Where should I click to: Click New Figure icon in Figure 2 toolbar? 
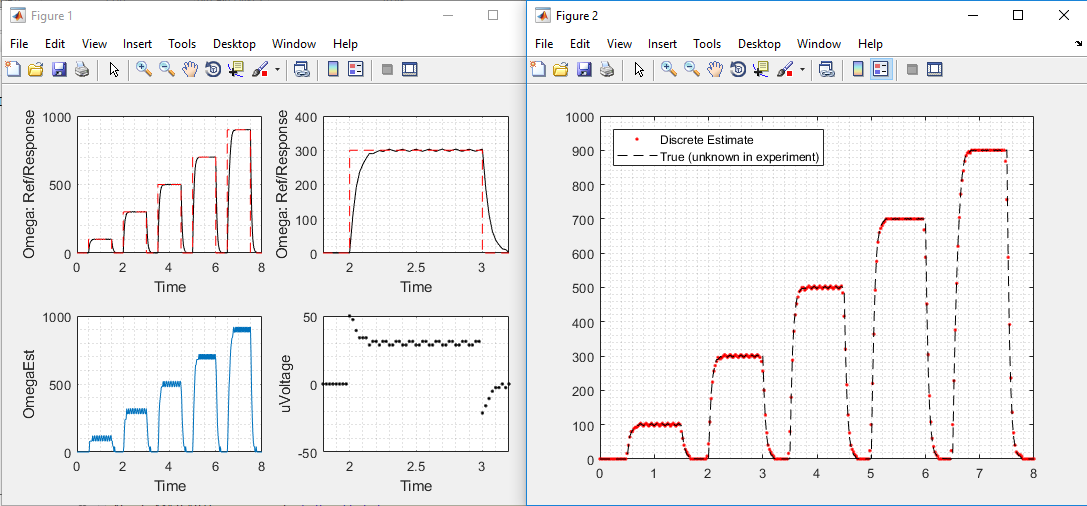pos(538,69)
